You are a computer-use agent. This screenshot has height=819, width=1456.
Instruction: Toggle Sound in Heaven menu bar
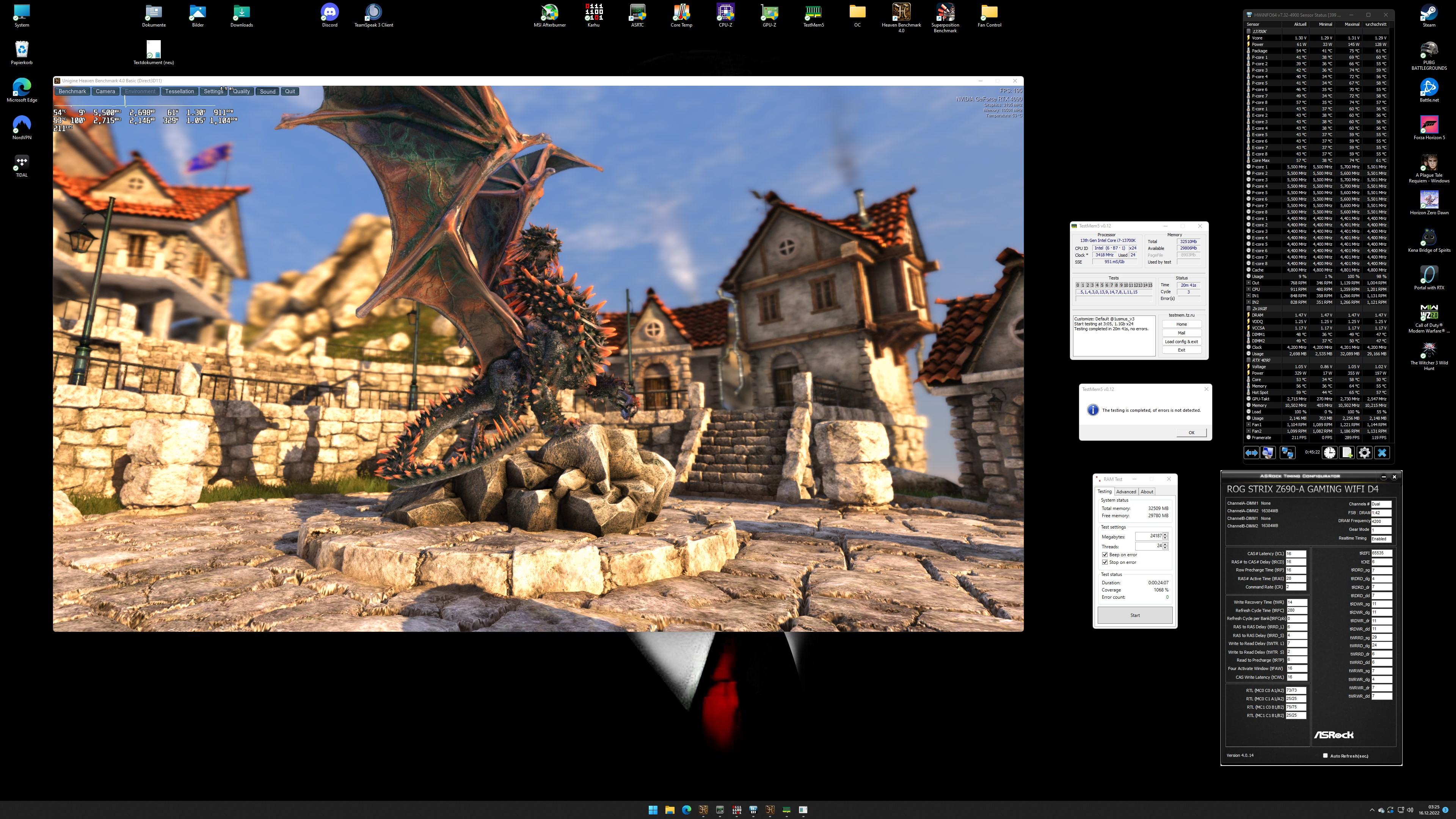click(x=268, y=91)
